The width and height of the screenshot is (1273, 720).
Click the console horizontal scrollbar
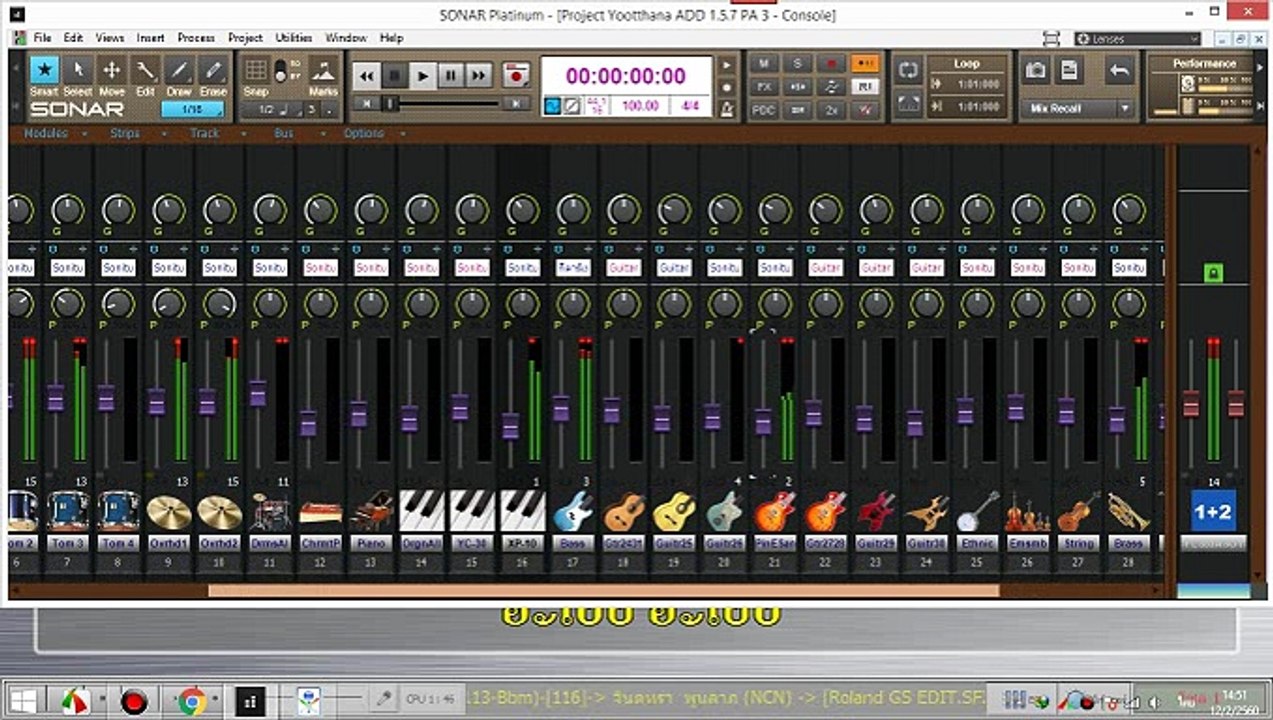(603, 590)
